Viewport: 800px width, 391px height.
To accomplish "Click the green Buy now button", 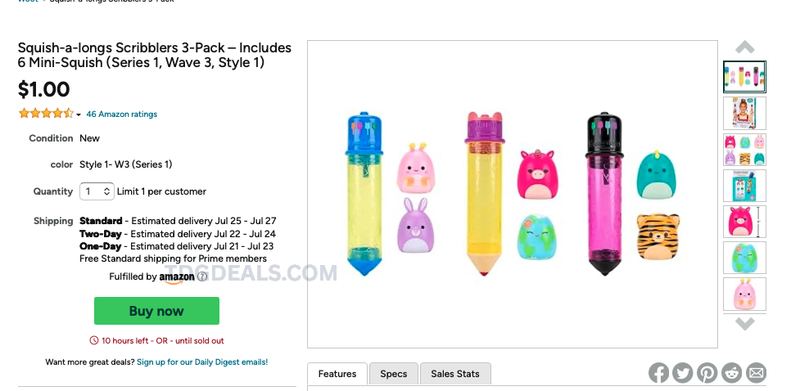I will coord(157,311).
